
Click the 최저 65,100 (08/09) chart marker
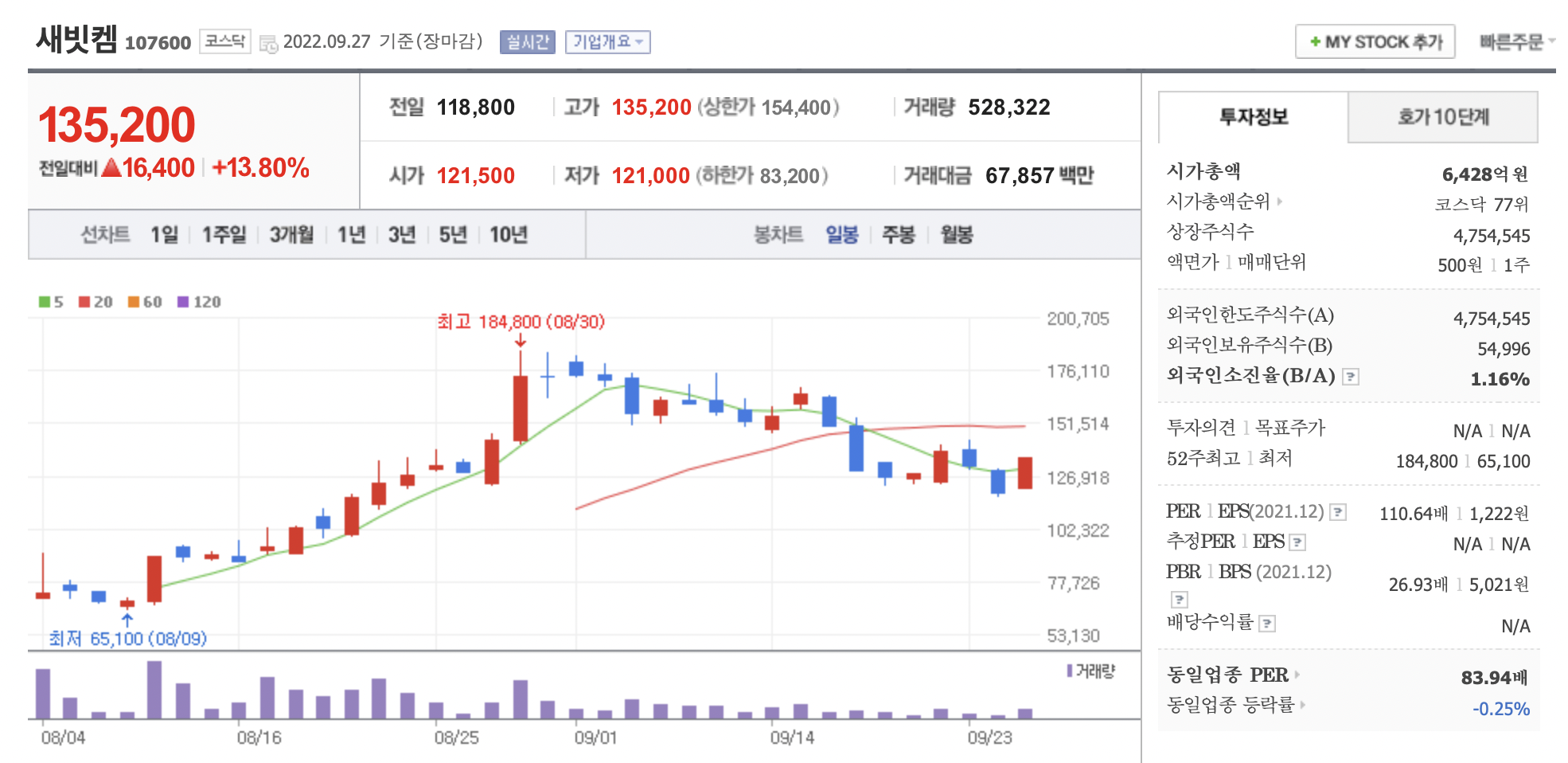(x=127, y=639)
